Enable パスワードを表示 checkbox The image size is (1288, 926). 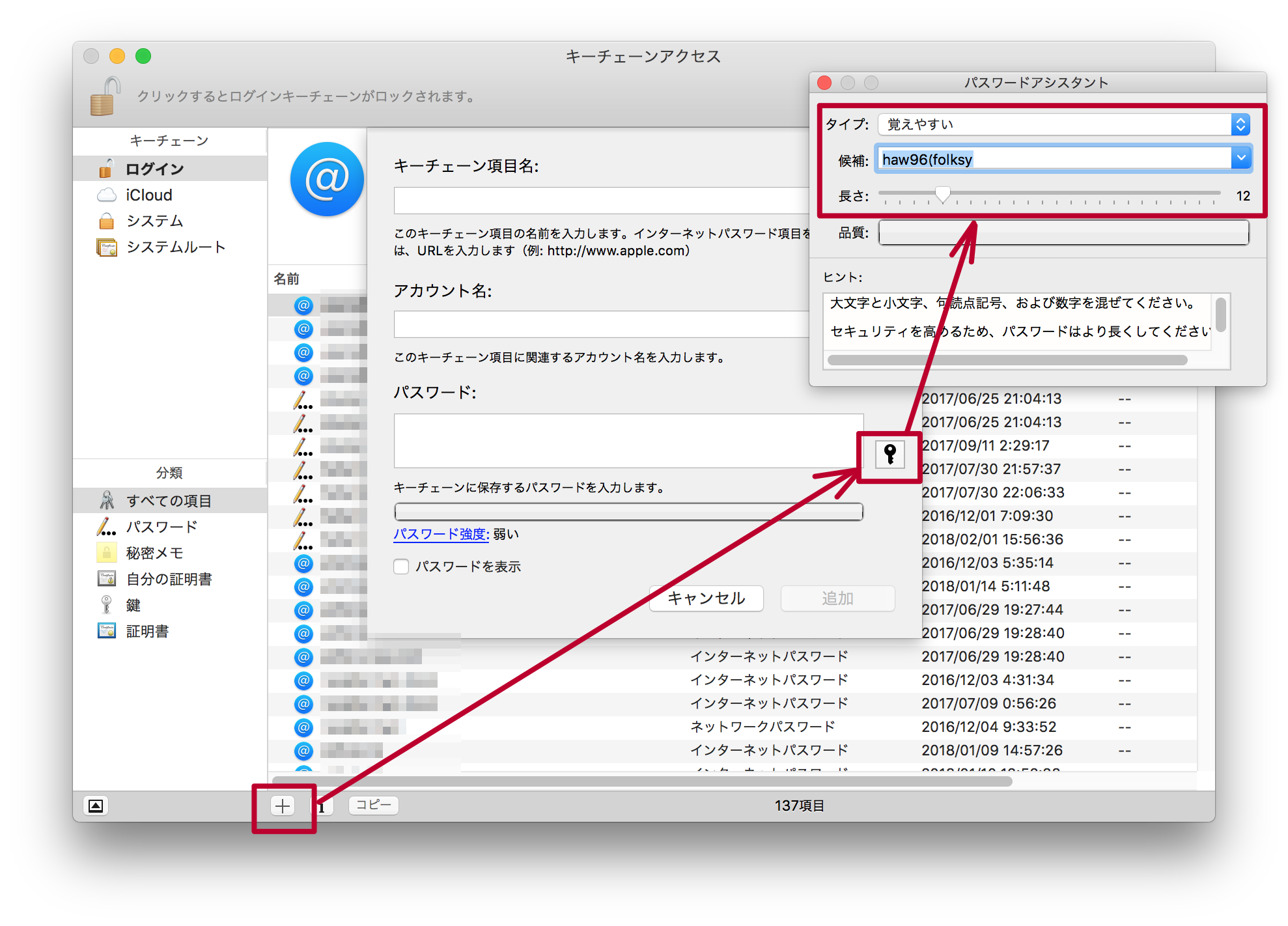(401, 567)
